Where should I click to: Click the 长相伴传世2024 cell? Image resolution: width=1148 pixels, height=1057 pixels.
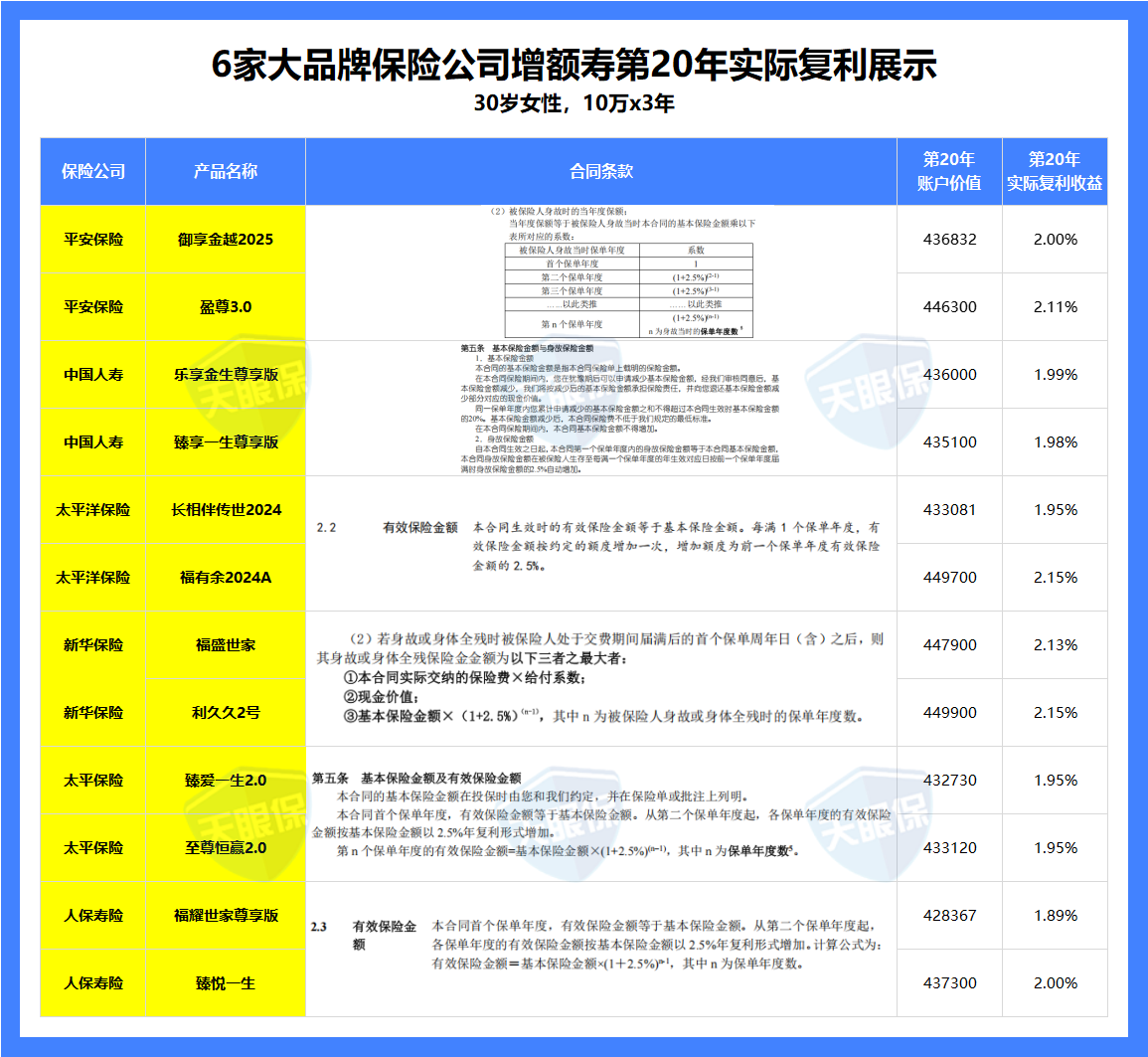pos(225,509)
